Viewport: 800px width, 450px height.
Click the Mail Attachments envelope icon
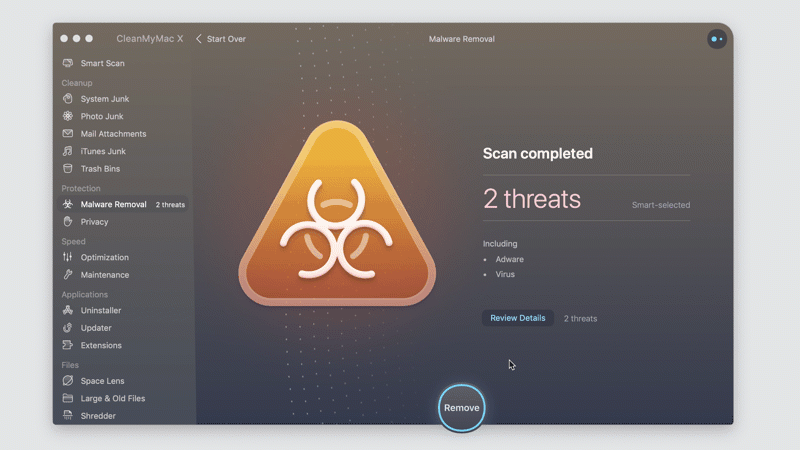pos(67,133)
